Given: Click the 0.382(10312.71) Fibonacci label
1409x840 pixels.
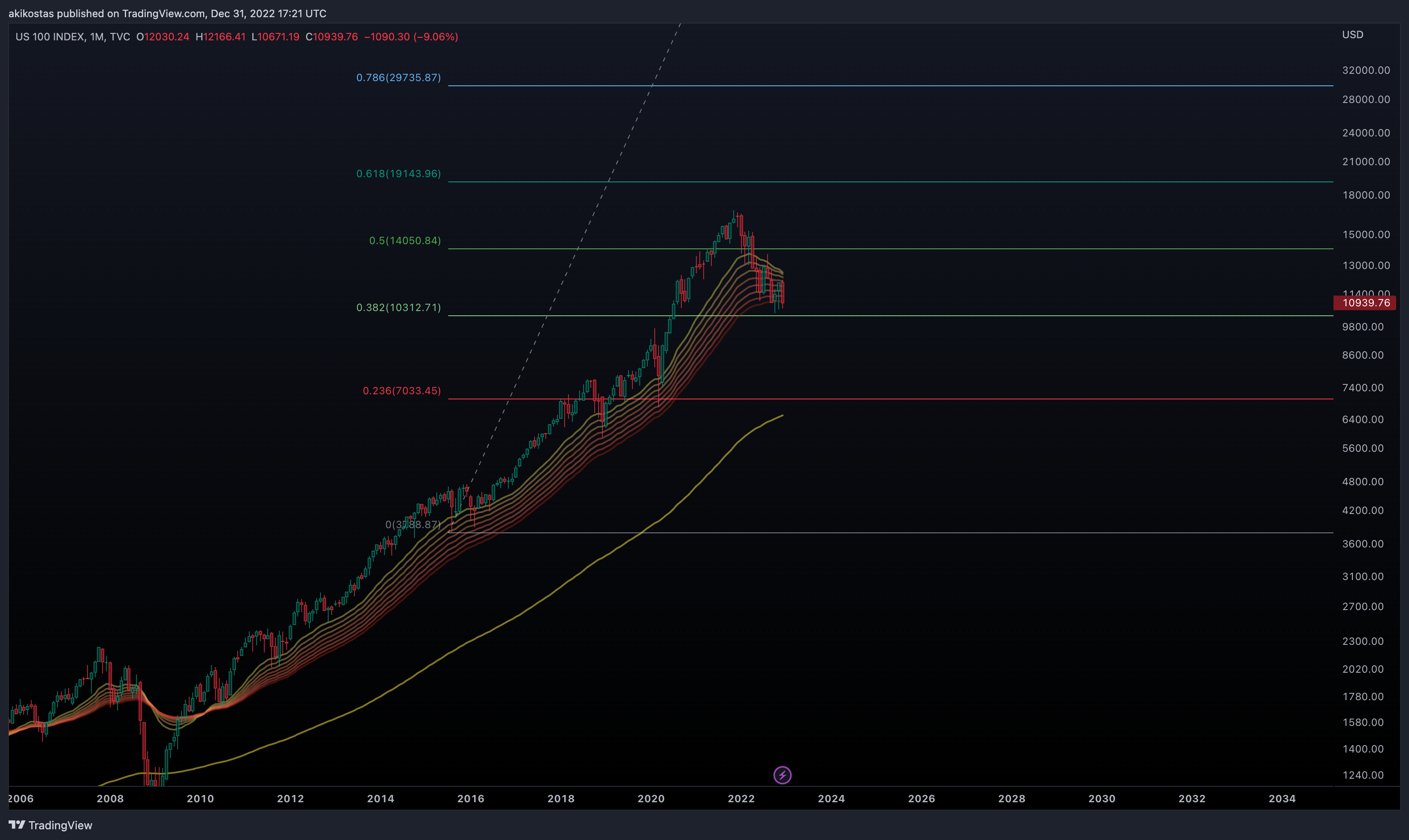Looking at the screenshot, I should tap(399, 307).
